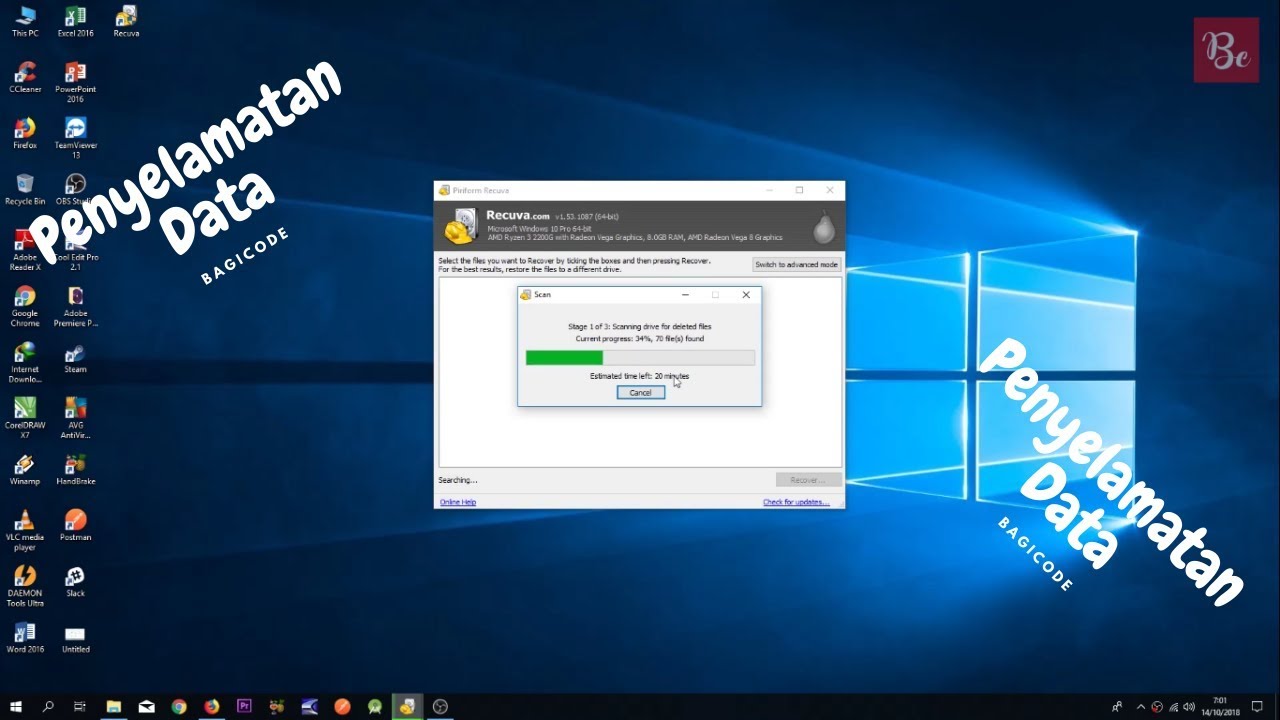Switch to OBS Studio in taskbar
Screen dimensions: 1280x720
440,706
